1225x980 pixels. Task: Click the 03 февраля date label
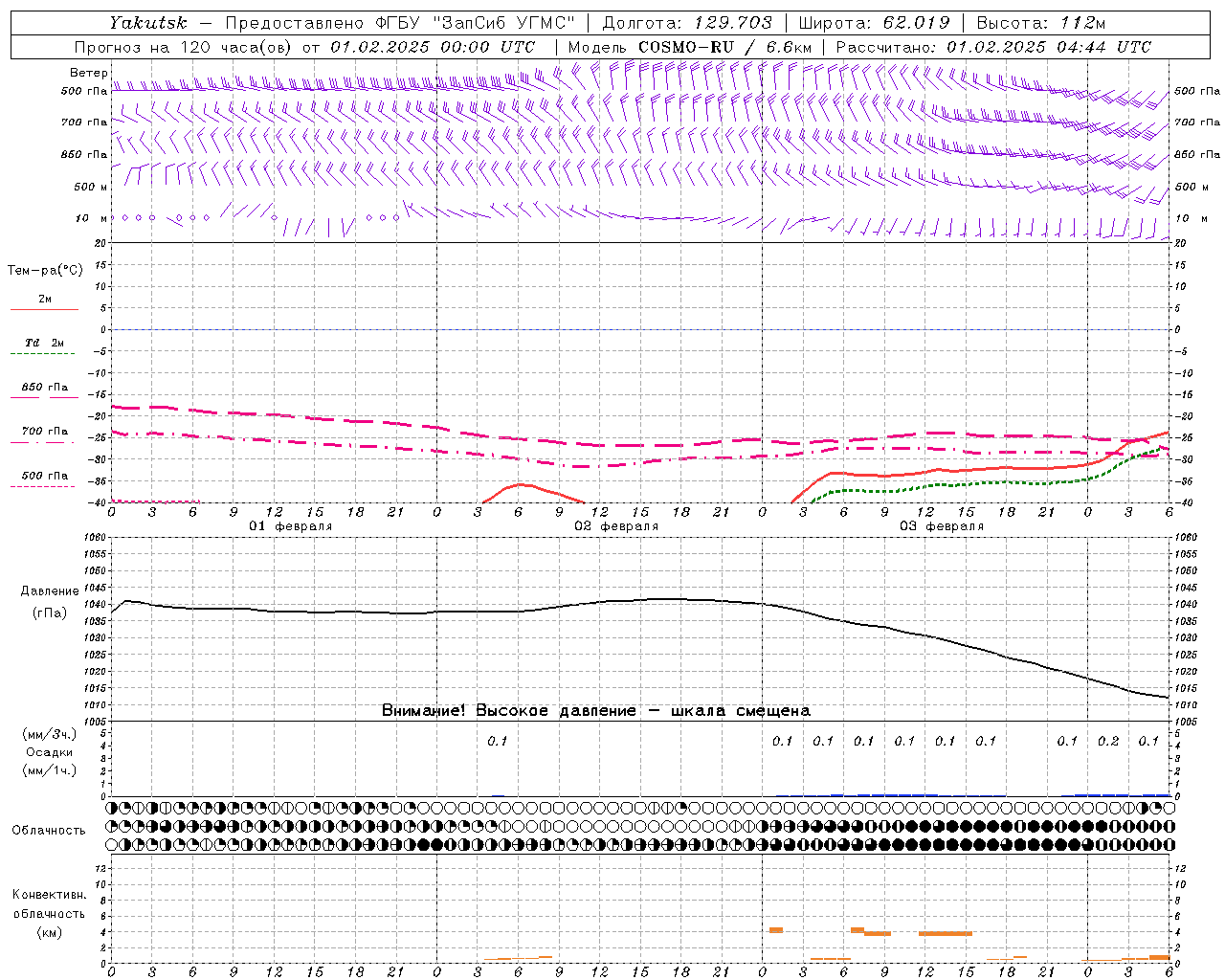[x=942, y=526]
